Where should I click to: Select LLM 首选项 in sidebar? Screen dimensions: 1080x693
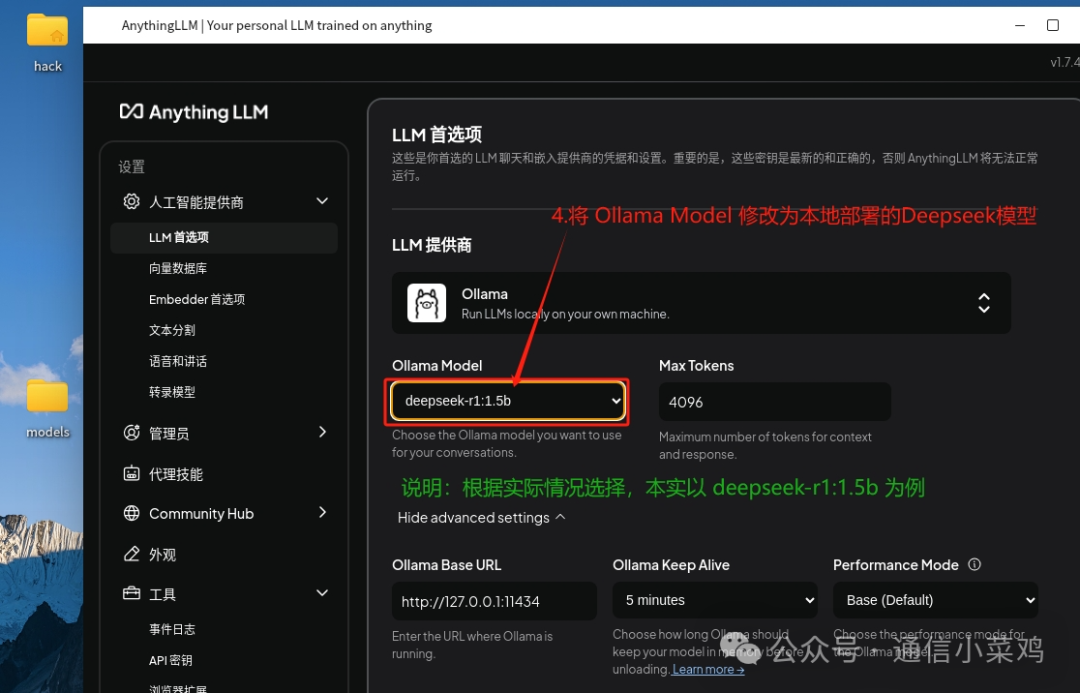click(224, 238)
